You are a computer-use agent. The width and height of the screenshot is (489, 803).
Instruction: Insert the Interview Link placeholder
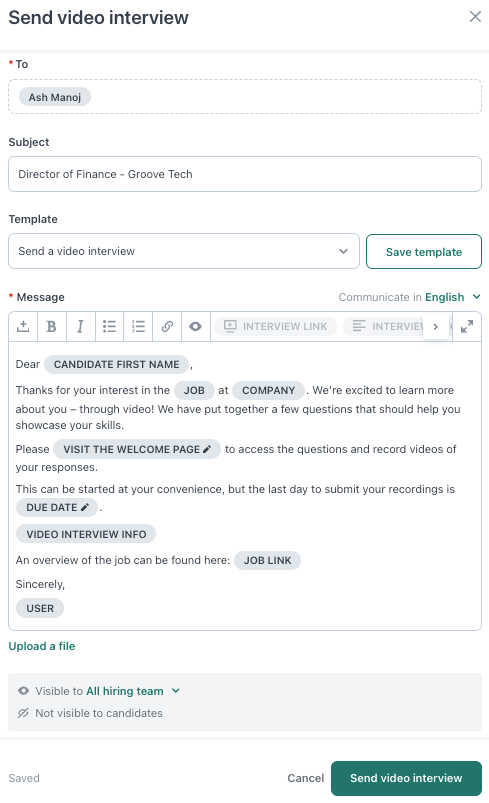coord(275,326)
